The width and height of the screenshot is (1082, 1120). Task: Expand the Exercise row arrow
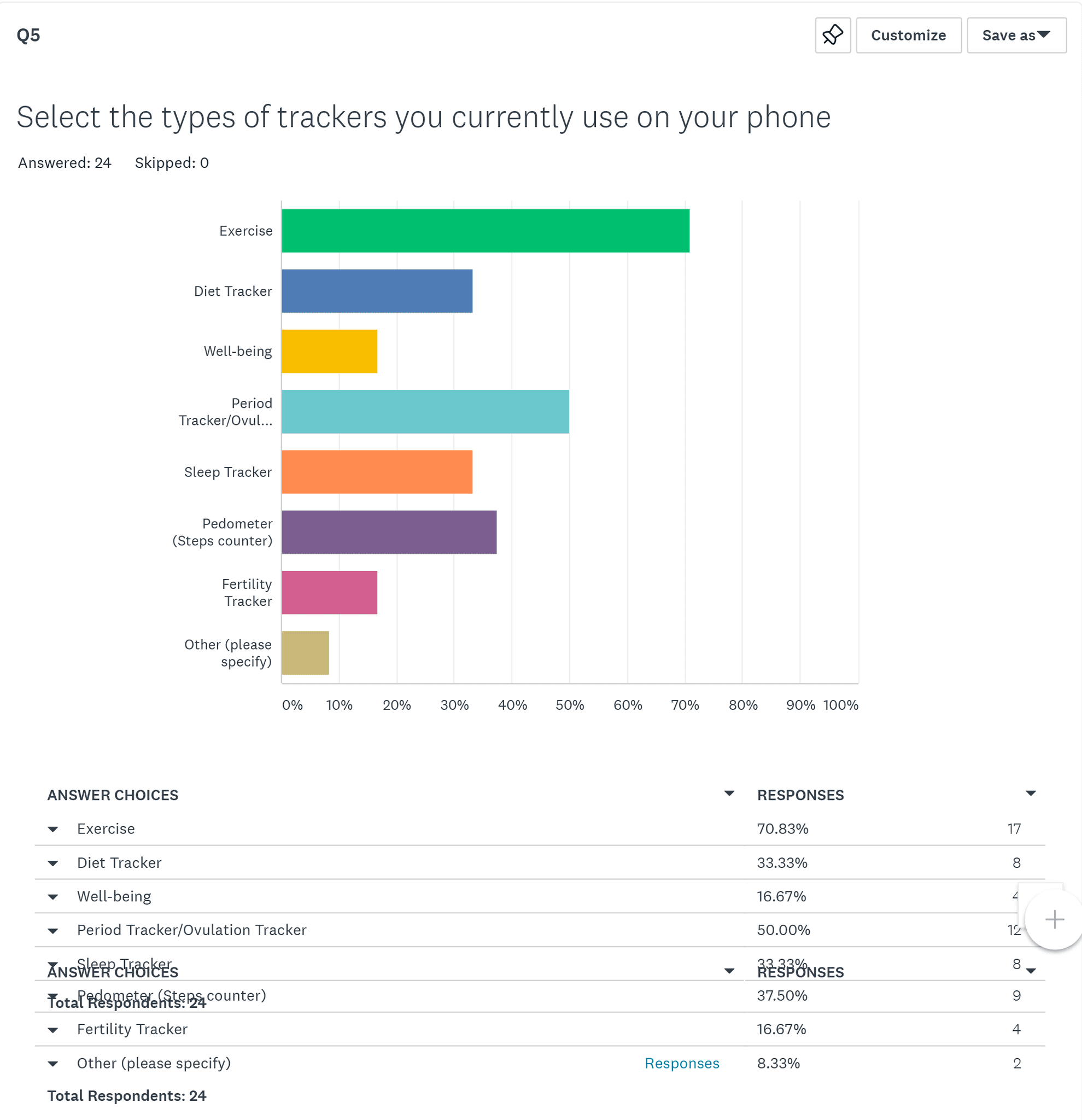[53, 829]
